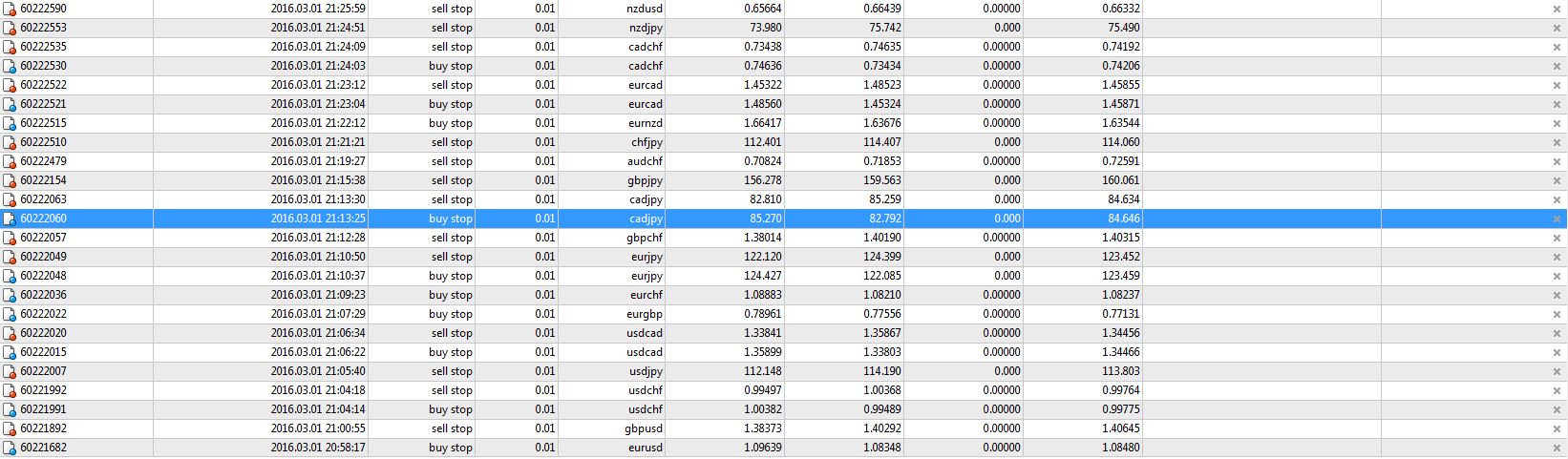This screenshot has height=459, width=1568.
Task: Select the order icon of ticket 60222063
Action: pyautogui.click(x=10, y=199)
